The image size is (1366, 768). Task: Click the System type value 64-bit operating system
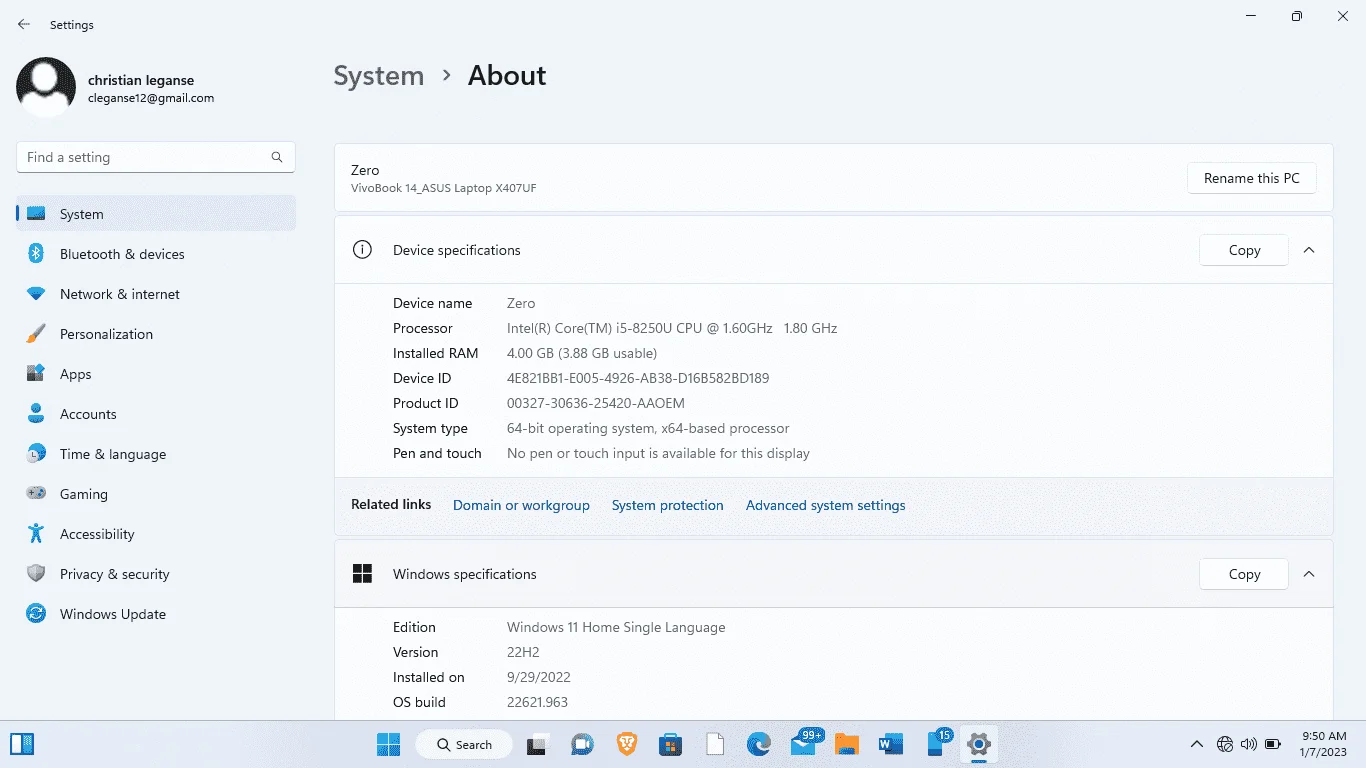pos(648,428)
